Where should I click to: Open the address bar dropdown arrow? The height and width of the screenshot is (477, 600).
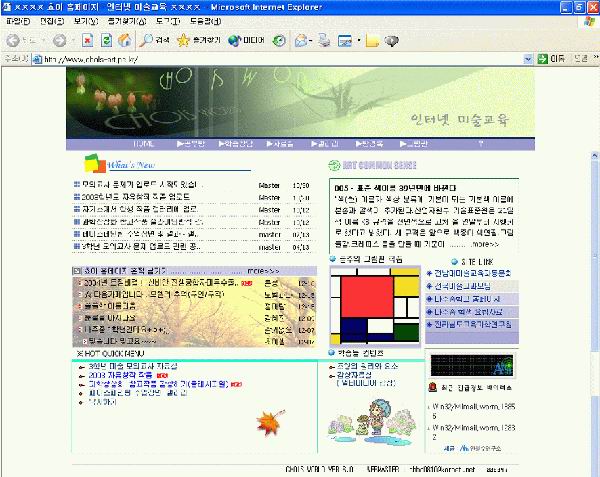(x=528, y=59)
